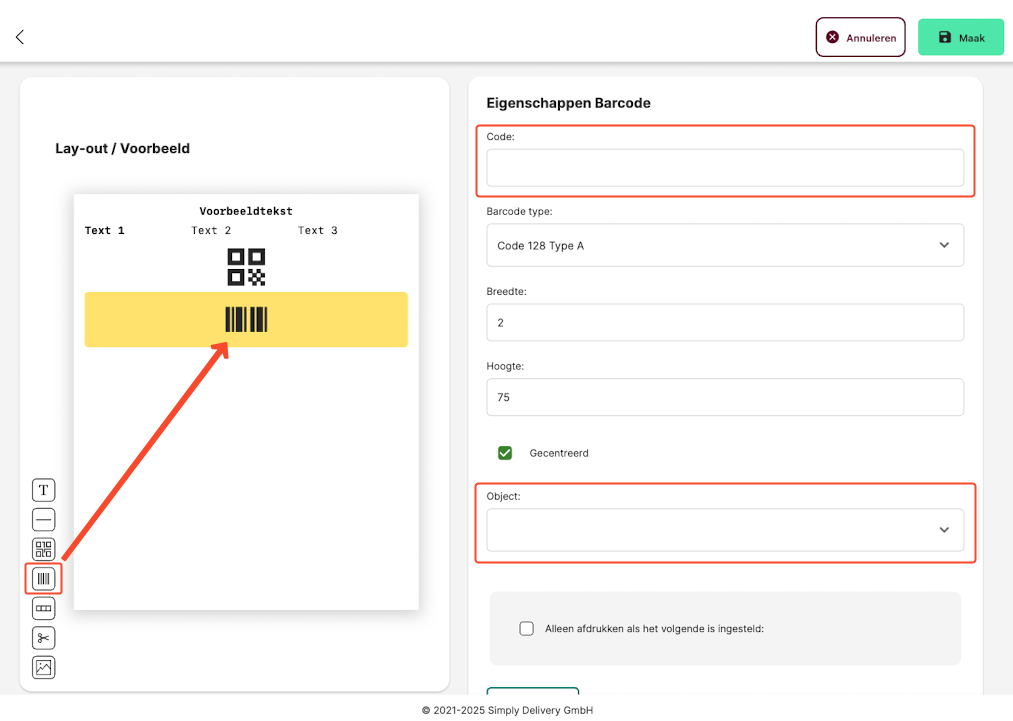Open the Barcode type dropdown

coord(725,246)
